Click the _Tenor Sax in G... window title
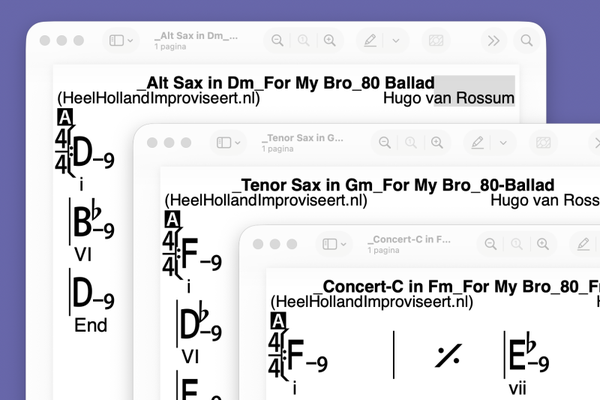Screen dimensions: 600x400 (x=302, y=138)
